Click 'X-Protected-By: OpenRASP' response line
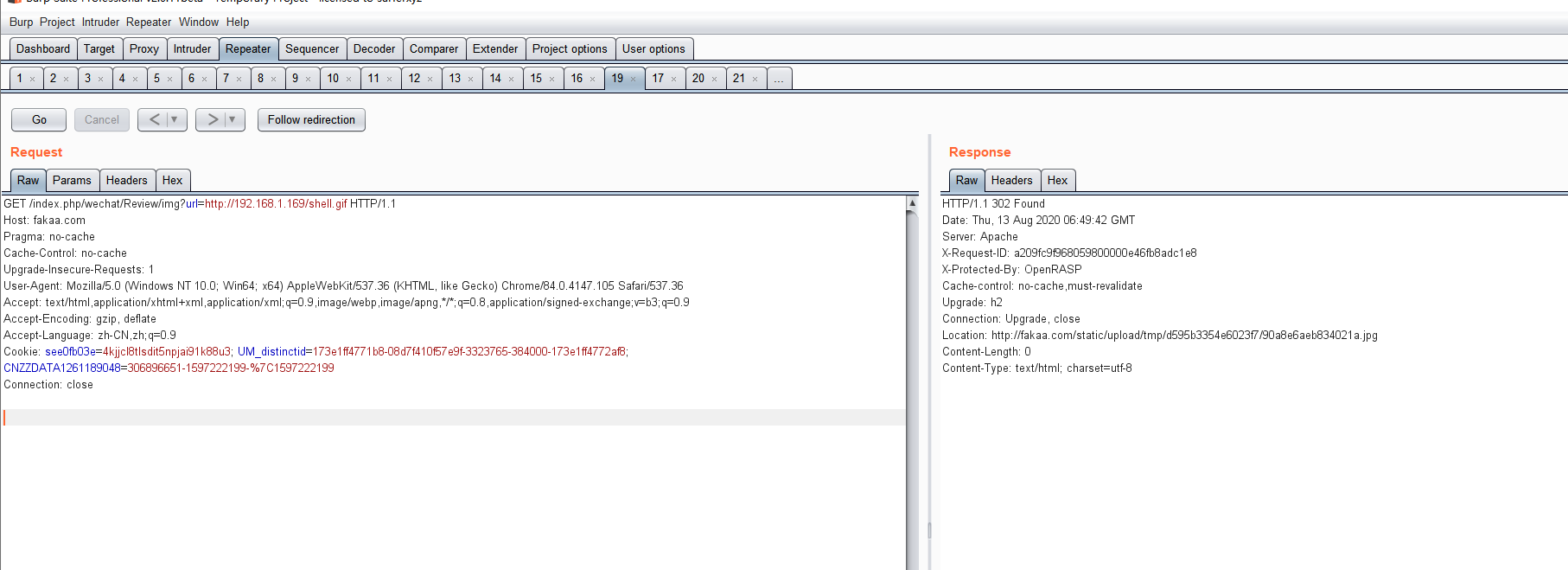 (1012, 270)
